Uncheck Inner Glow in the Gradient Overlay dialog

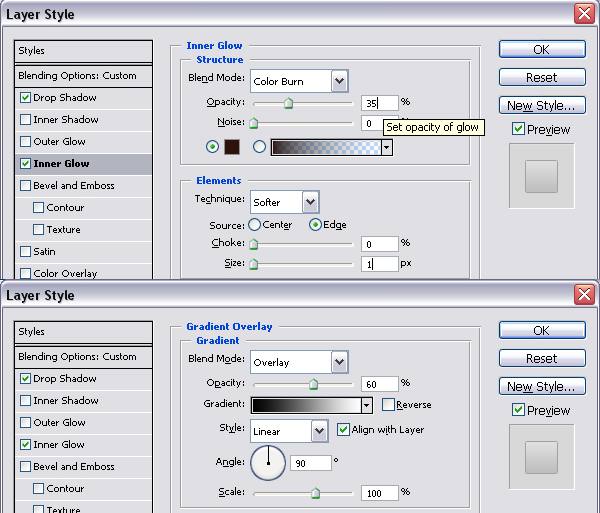point(25,445)
